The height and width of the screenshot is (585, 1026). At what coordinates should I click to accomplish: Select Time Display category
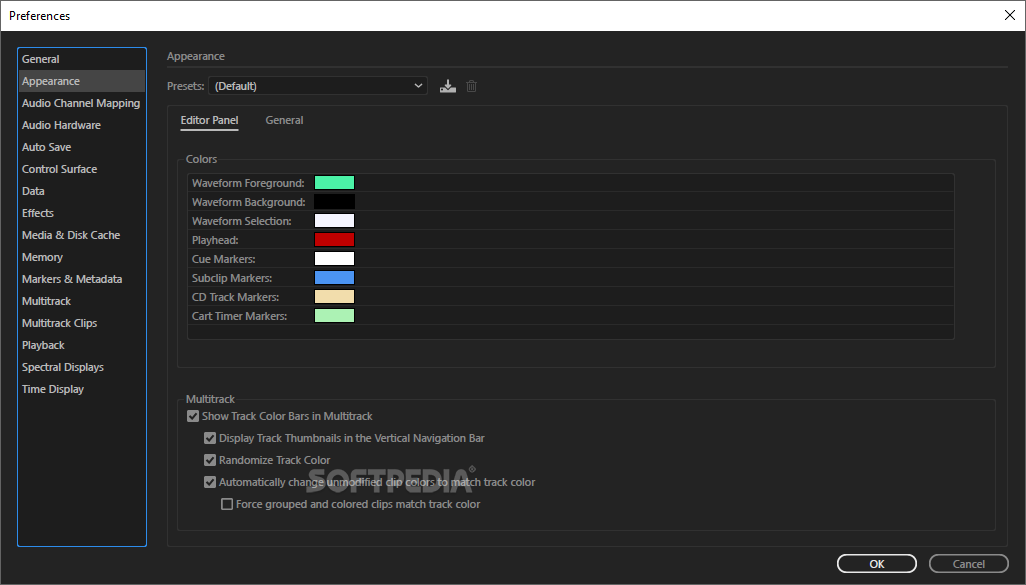coord(82,389)
